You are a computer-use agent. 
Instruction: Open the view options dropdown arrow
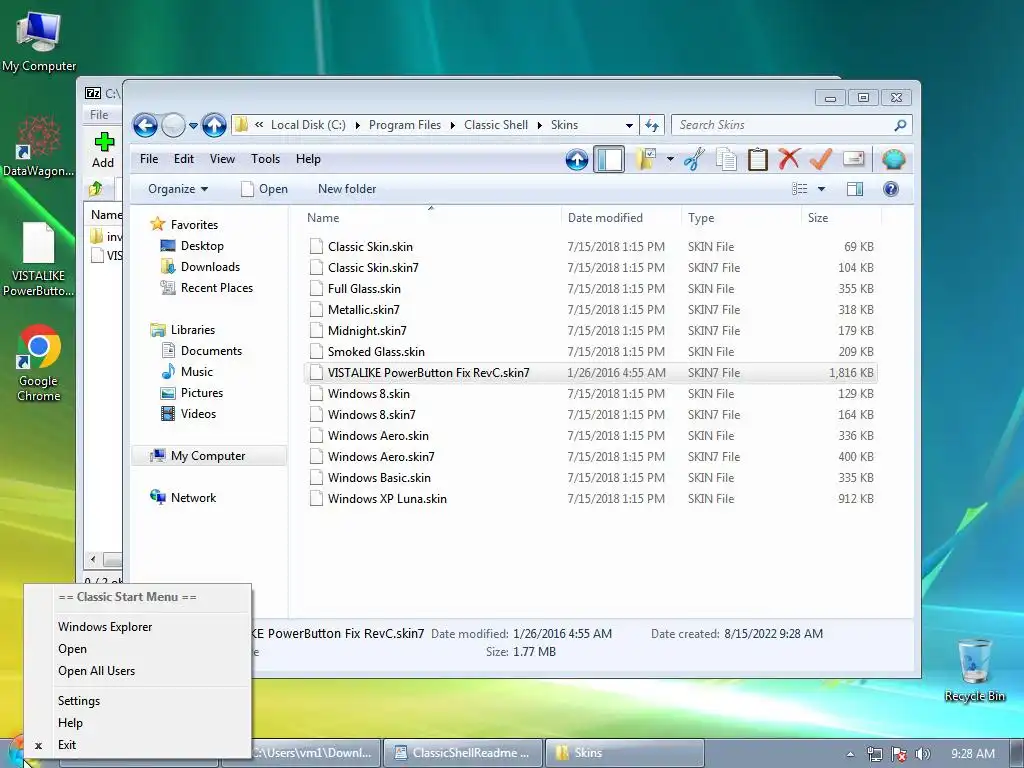(x=821, y=189)
